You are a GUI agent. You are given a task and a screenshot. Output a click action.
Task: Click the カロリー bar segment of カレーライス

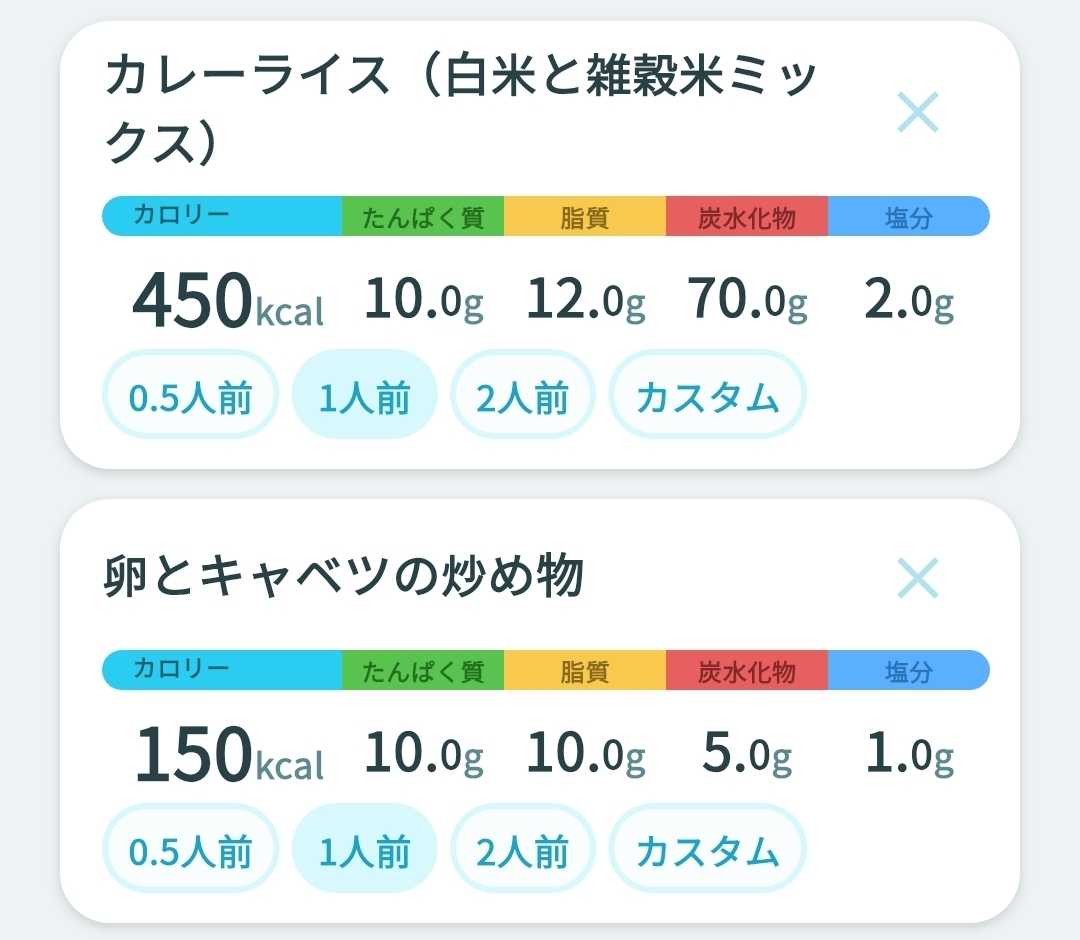coord(222,216)
